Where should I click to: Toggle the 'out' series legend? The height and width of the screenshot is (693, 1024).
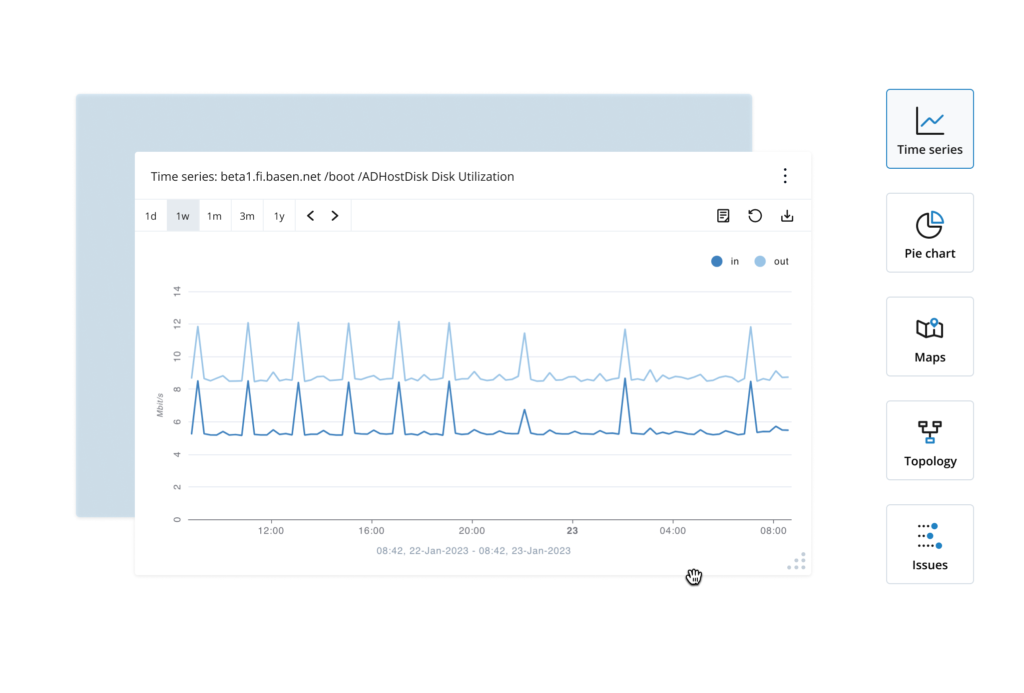771,261
